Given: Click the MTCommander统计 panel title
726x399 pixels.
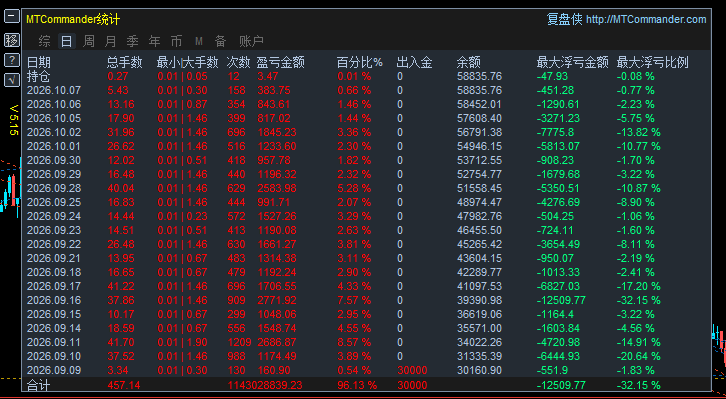Looking at the screenshot, I should [x=73, y=19].
